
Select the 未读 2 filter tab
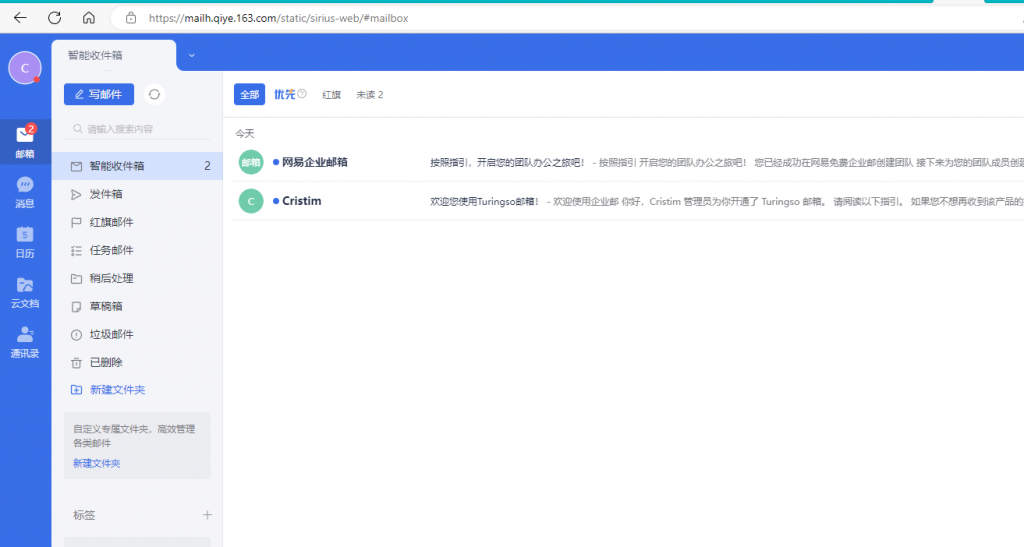370,95
